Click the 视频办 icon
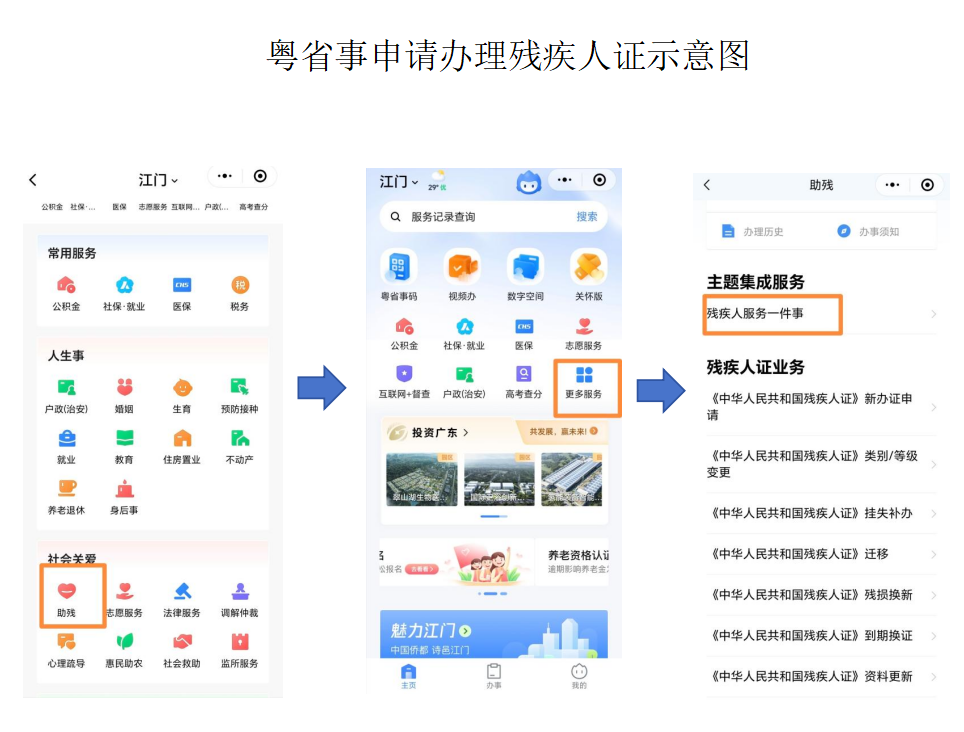Viewport: 964px width, 732px height. tap(462, 268)
